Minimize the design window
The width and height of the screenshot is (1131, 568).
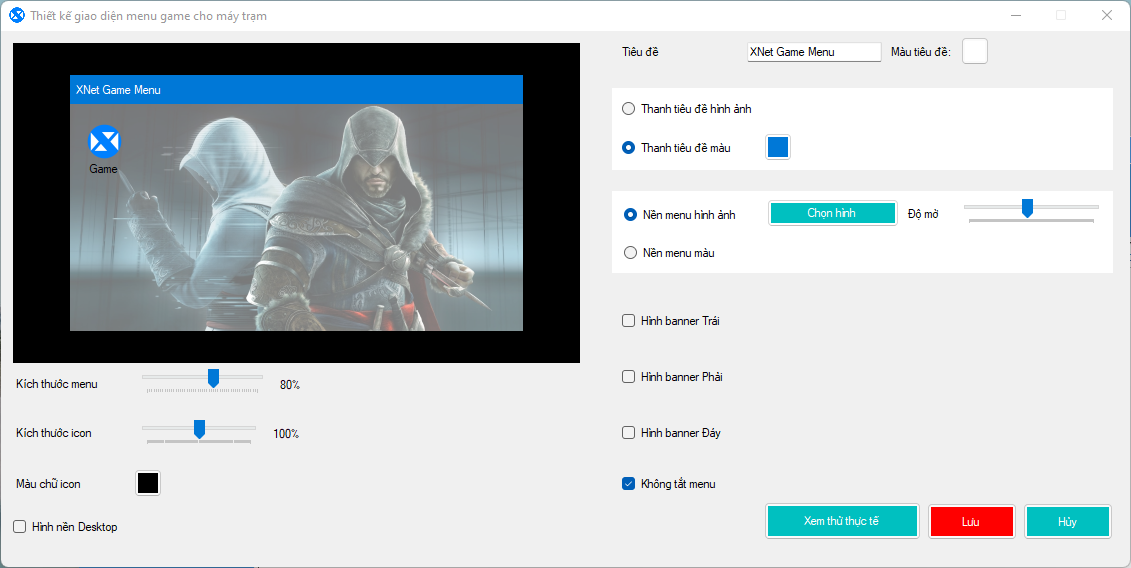coord(1016,15)
